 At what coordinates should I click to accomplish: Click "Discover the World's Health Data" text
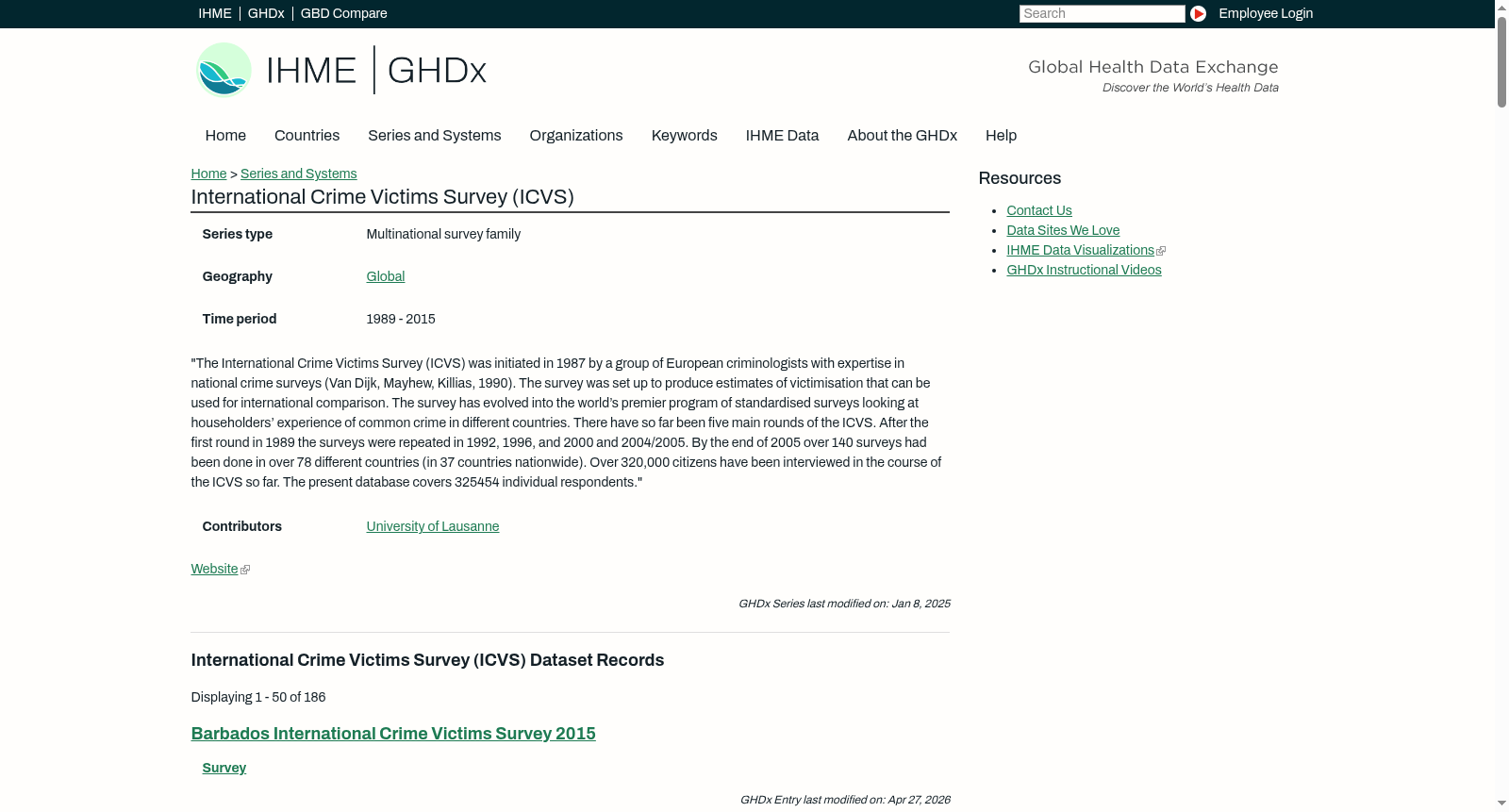1190,88
